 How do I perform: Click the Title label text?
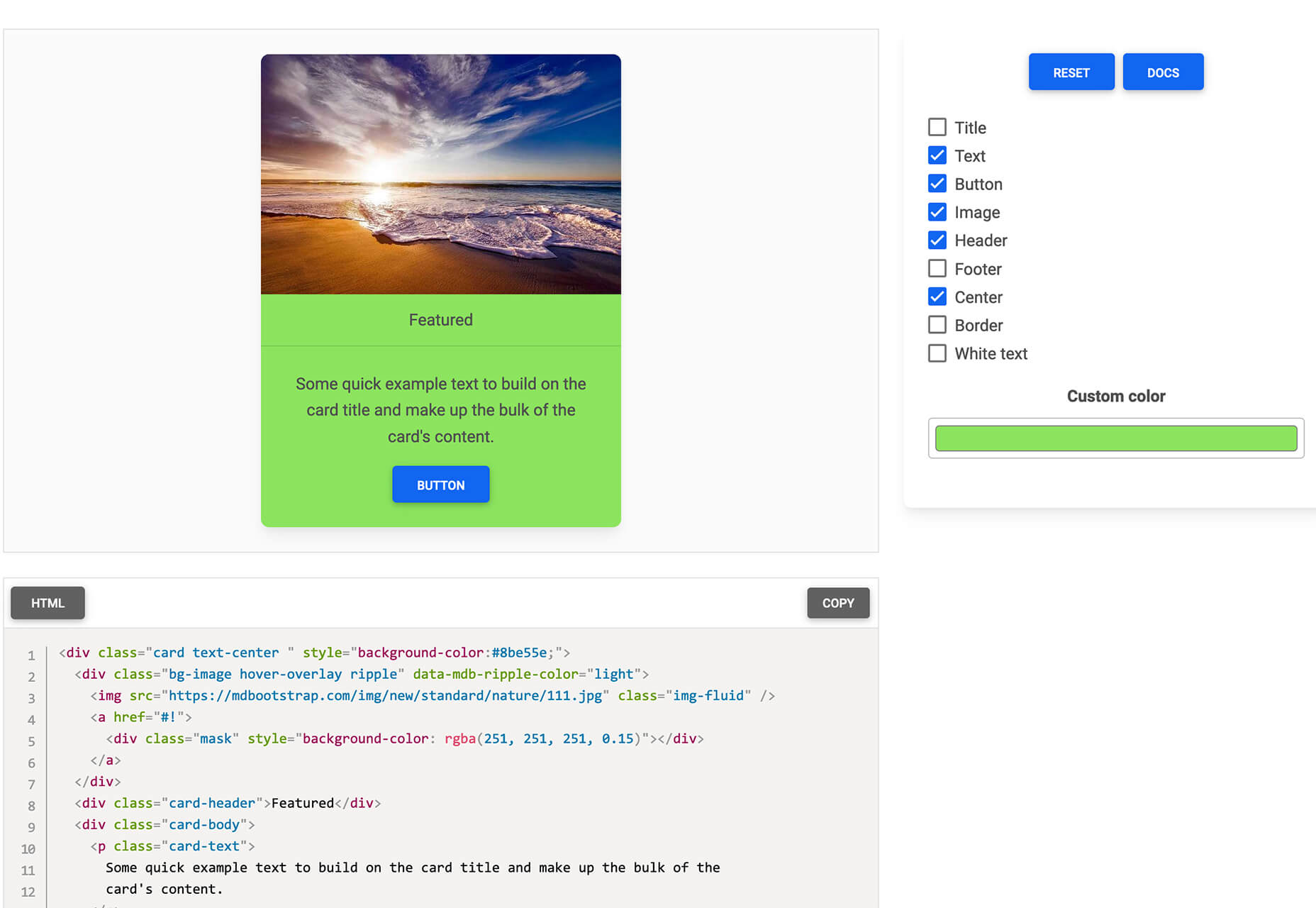click(x=970, y=128)
